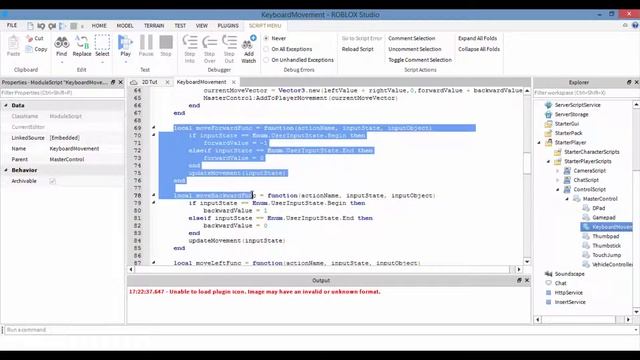Expand the CameraScript node
640x360 pixels.
pyautogui.click(x=558, y=171)
